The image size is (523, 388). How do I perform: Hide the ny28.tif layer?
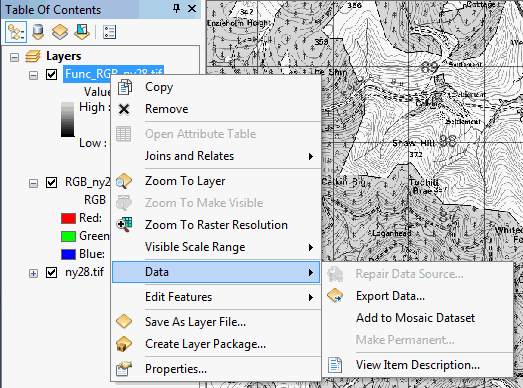pos(51,273)
